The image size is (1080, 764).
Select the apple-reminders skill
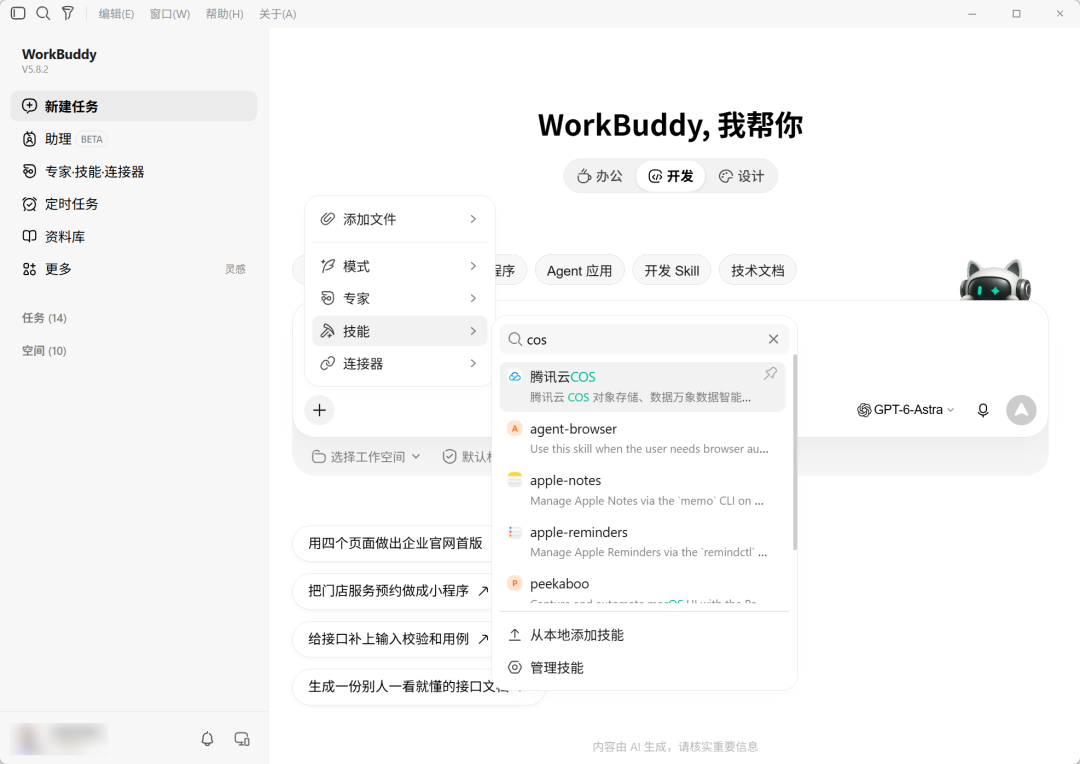coord(643,542)
